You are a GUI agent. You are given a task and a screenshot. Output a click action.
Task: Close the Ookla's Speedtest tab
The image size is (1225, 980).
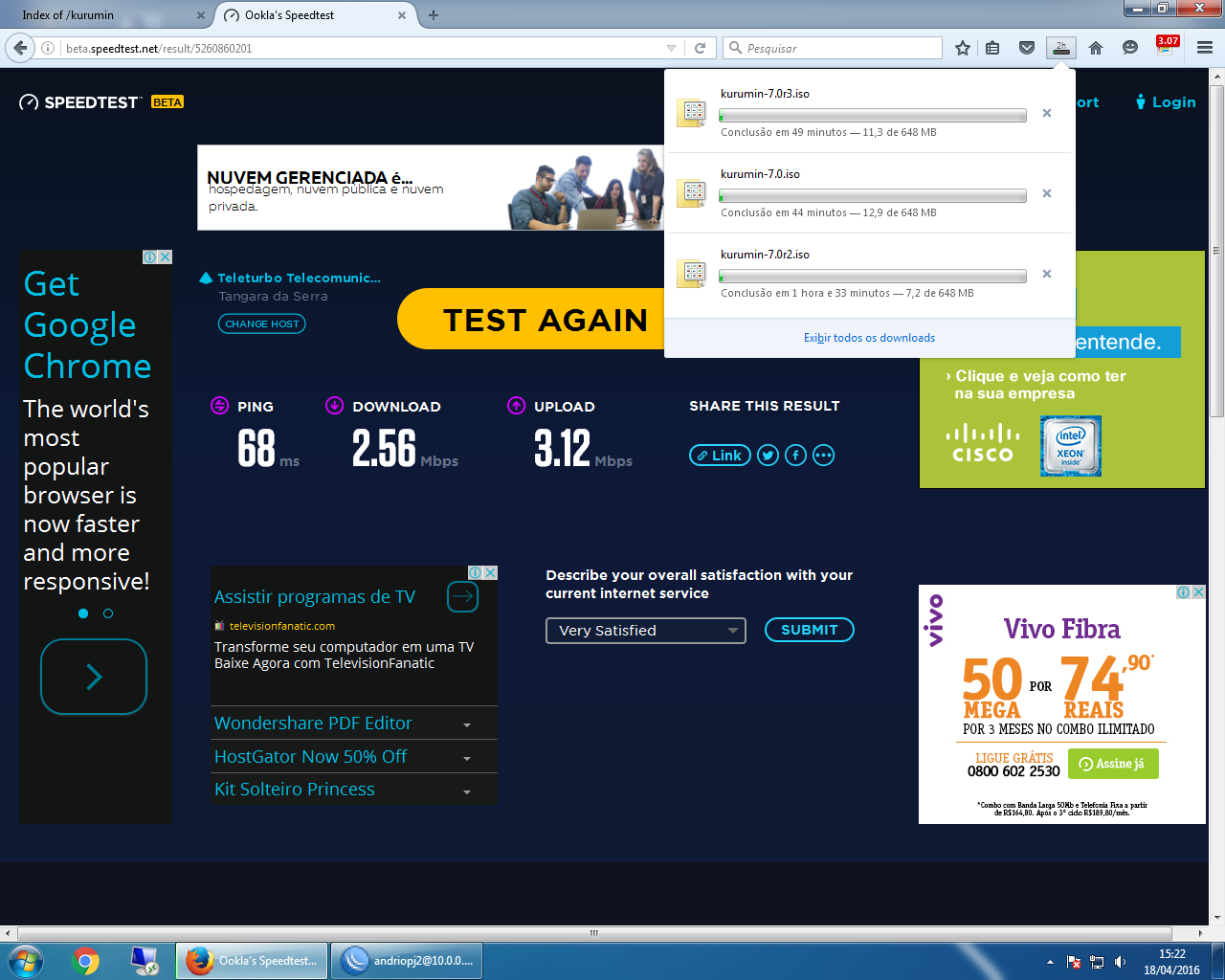click(402, 15)
